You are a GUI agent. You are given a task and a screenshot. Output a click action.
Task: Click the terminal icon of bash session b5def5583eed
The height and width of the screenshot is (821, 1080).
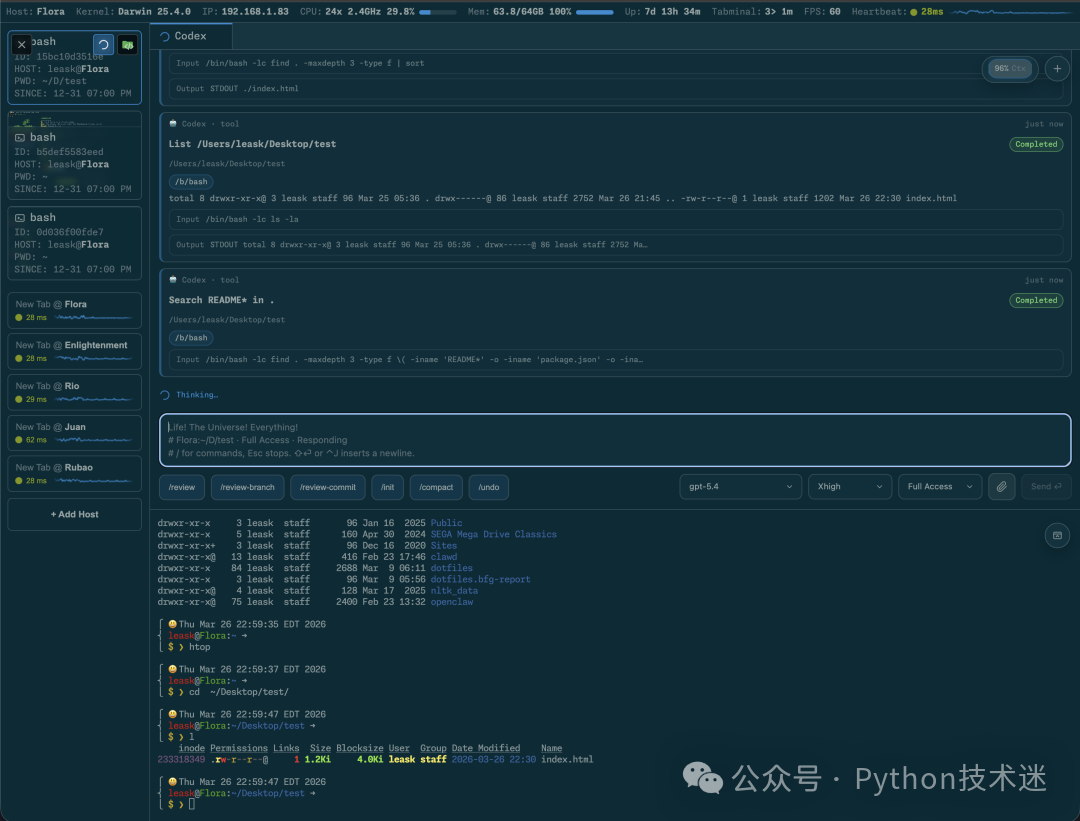pyautogui.click(x=20, y=138)
